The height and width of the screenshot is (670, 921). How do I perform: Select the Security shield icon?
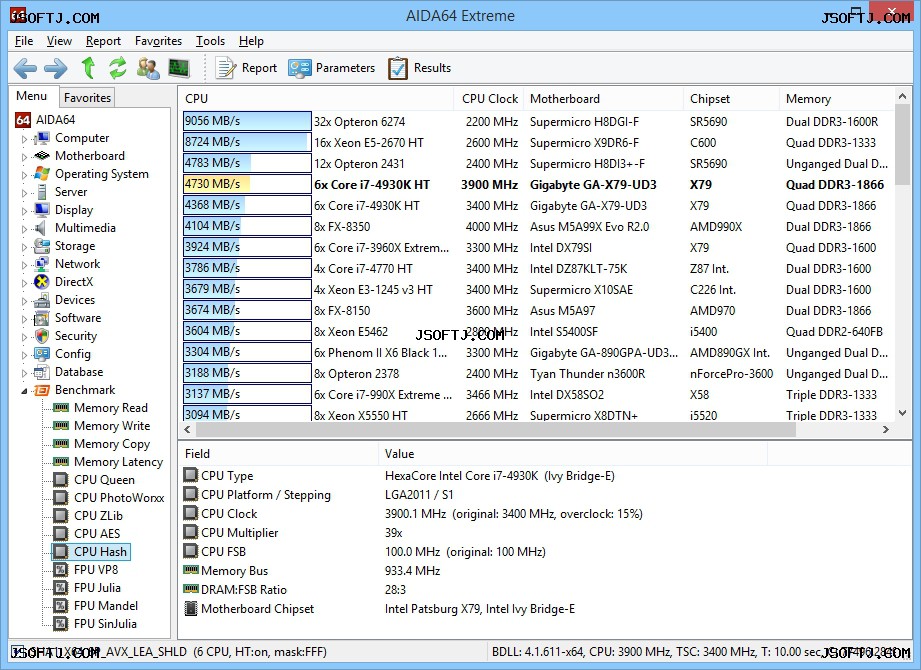[x=42, y=336]
